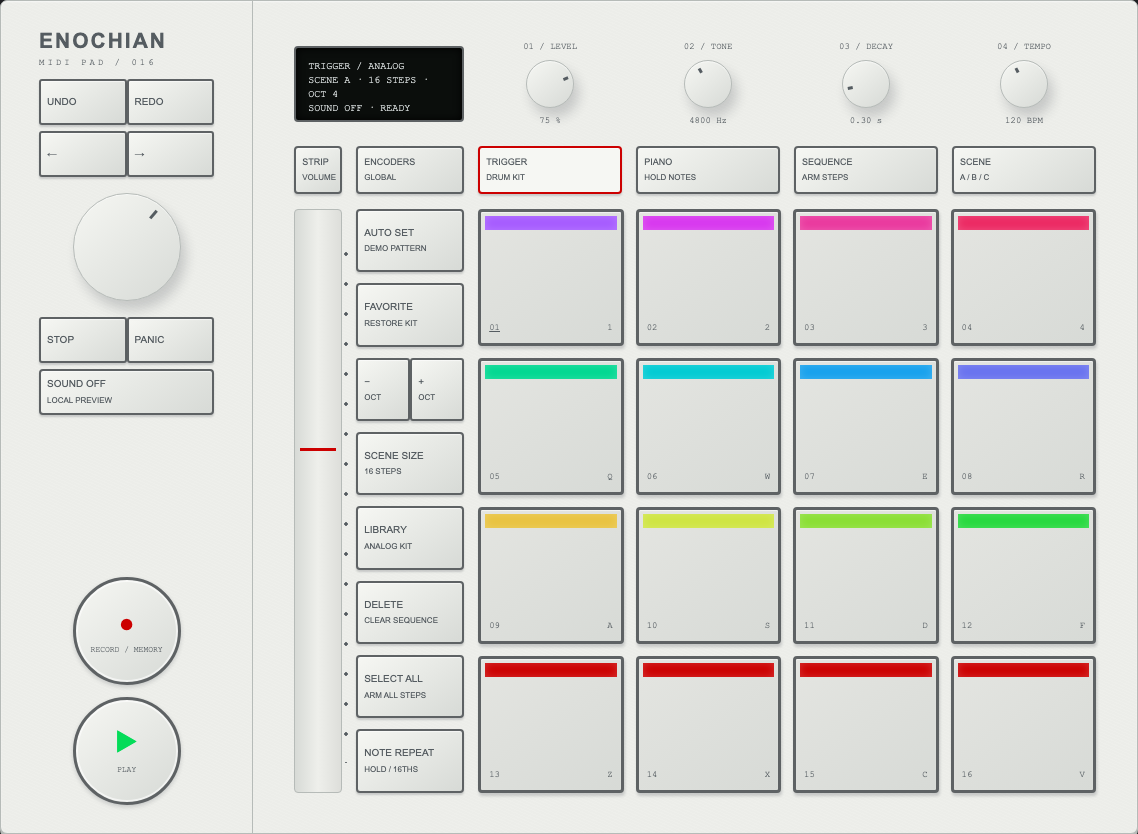Switch to Sequence Arm Steps mode

866,170
